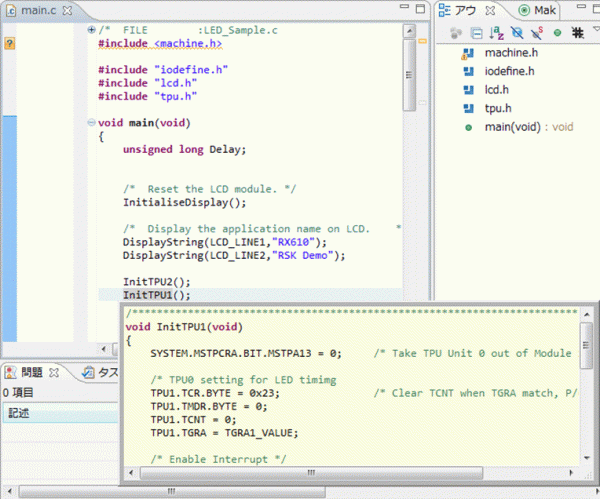Toggle Hide Fields filter in outline
Screen dimensions: 600x499
[517, 32]
